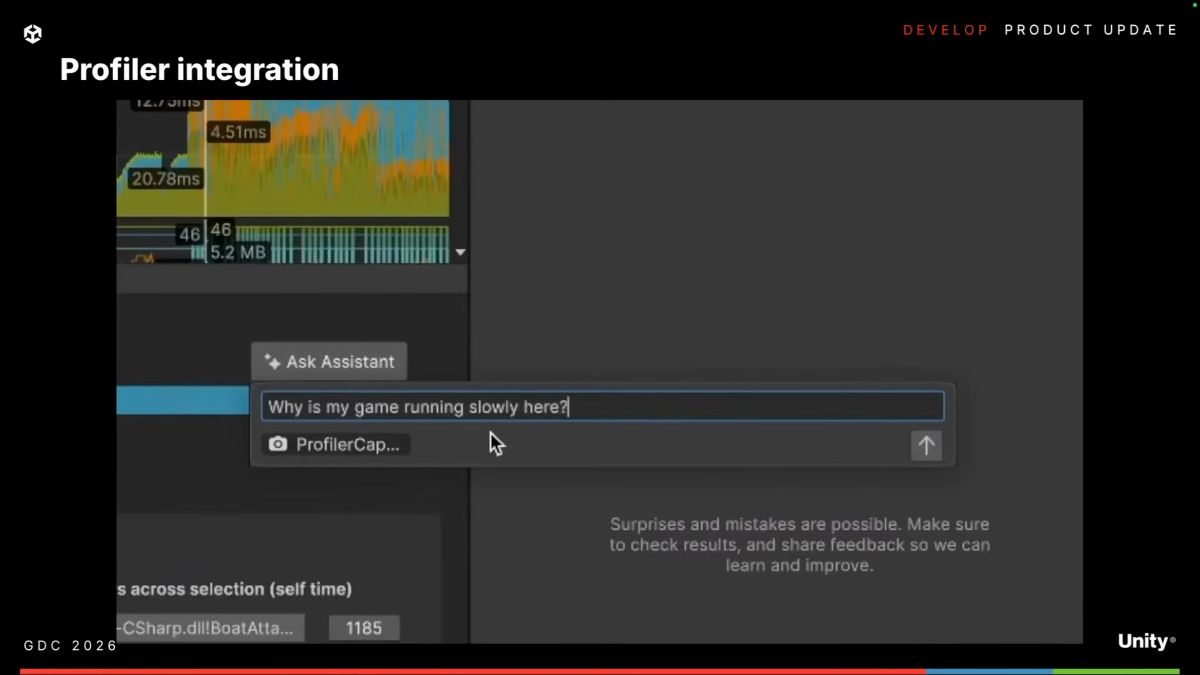
Task: Click the 5.2 MB memory label
Action: (x=238, y=252)
